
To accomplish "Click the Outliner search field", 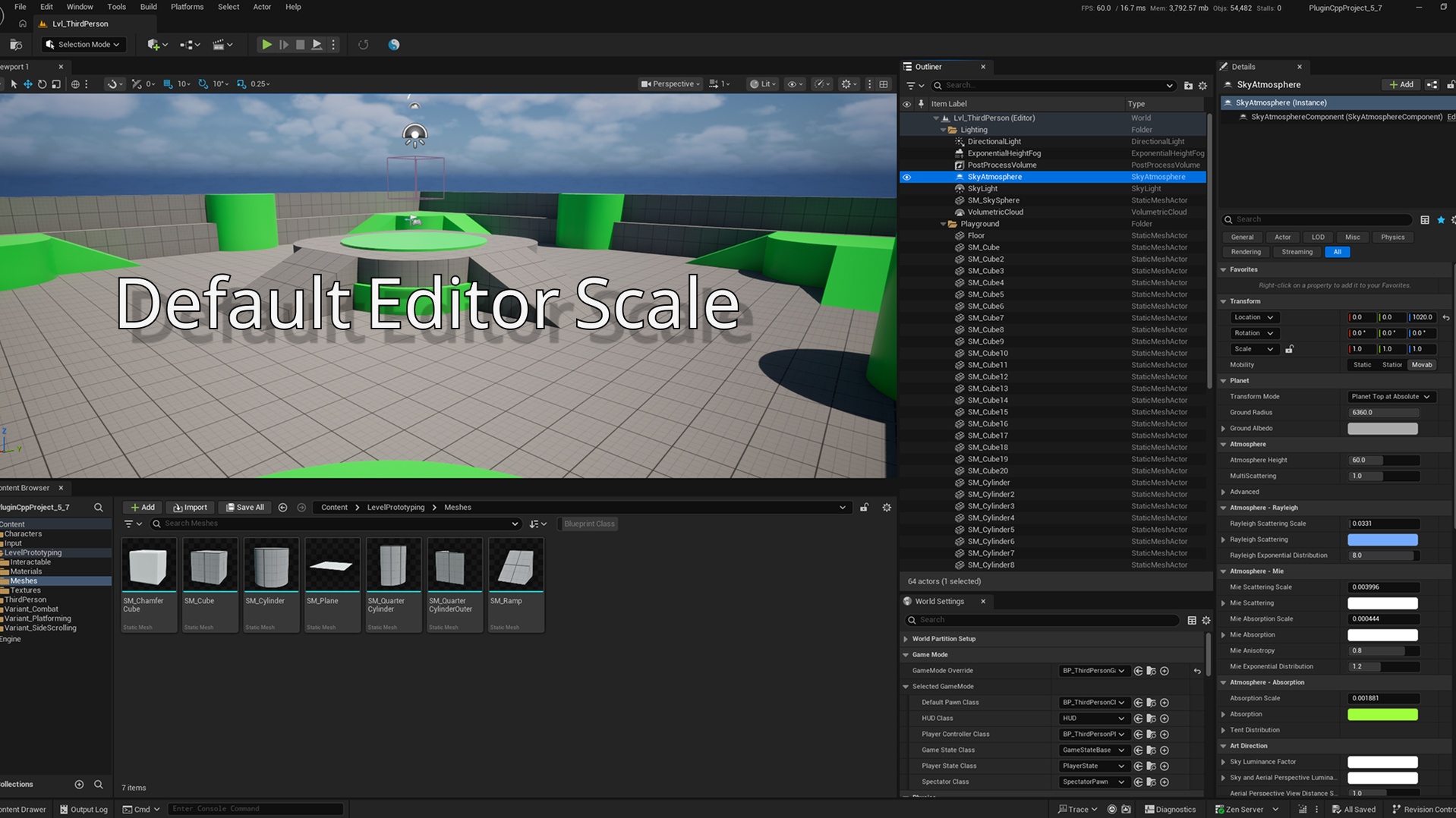I will 1054,86.
